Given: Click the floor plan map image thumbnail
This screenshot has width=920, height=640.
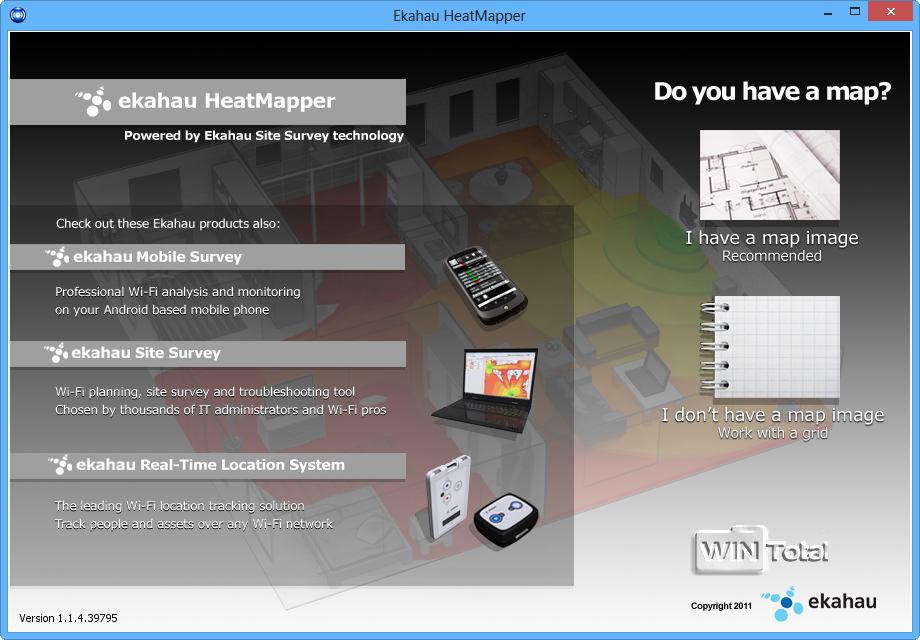Looking at the screenshot, I should click(x=770, y=175).
